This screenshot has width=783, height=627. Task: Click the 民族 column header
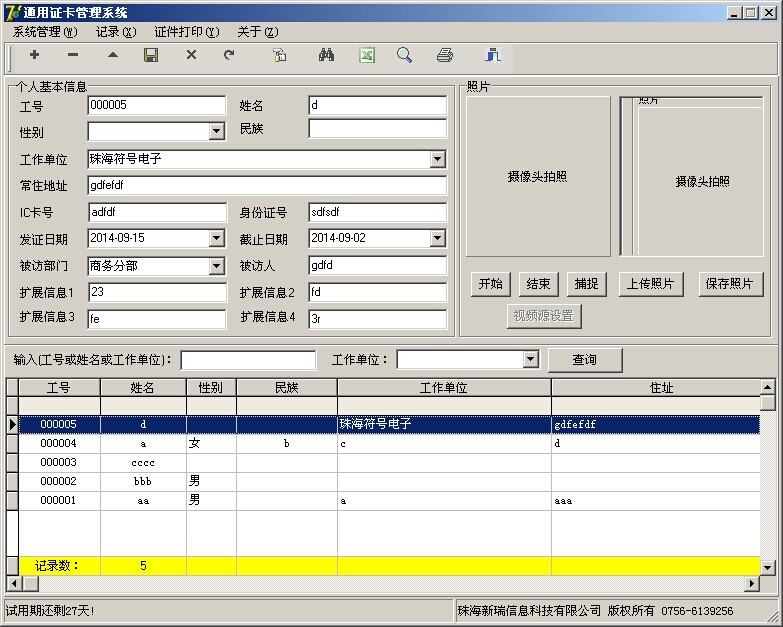(x=287, y=387)
